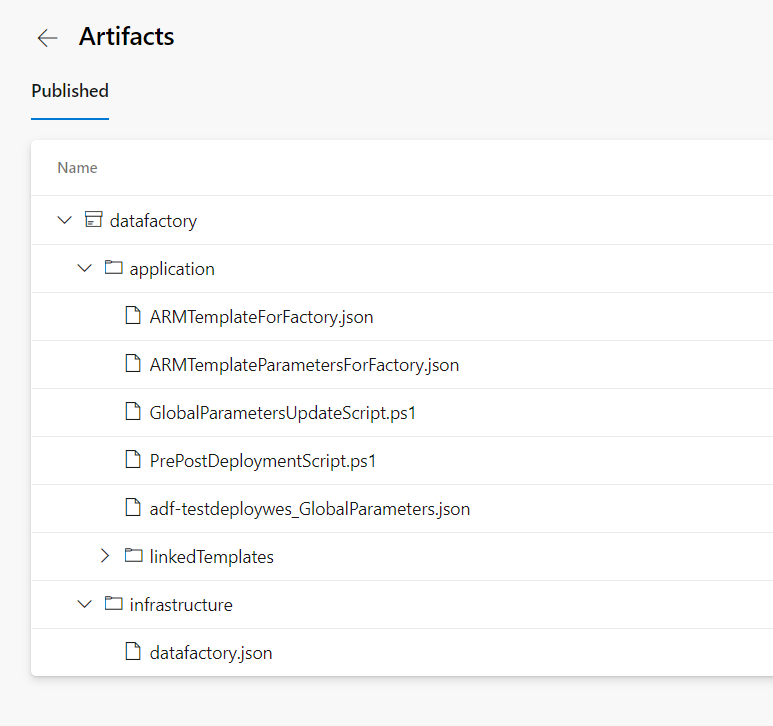
Task: Collapse the infrastructure folder chevron
Action: pos(85,604)
